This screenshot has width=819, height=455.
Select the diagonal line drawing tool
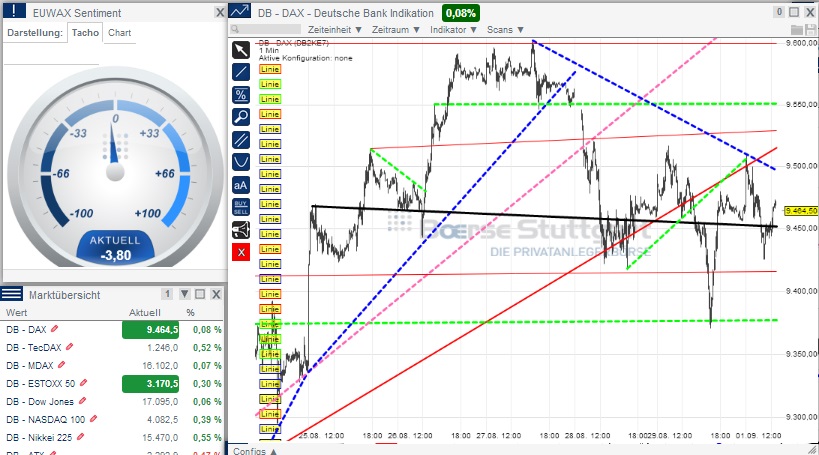pyautogui.click(x=241, y=72)
